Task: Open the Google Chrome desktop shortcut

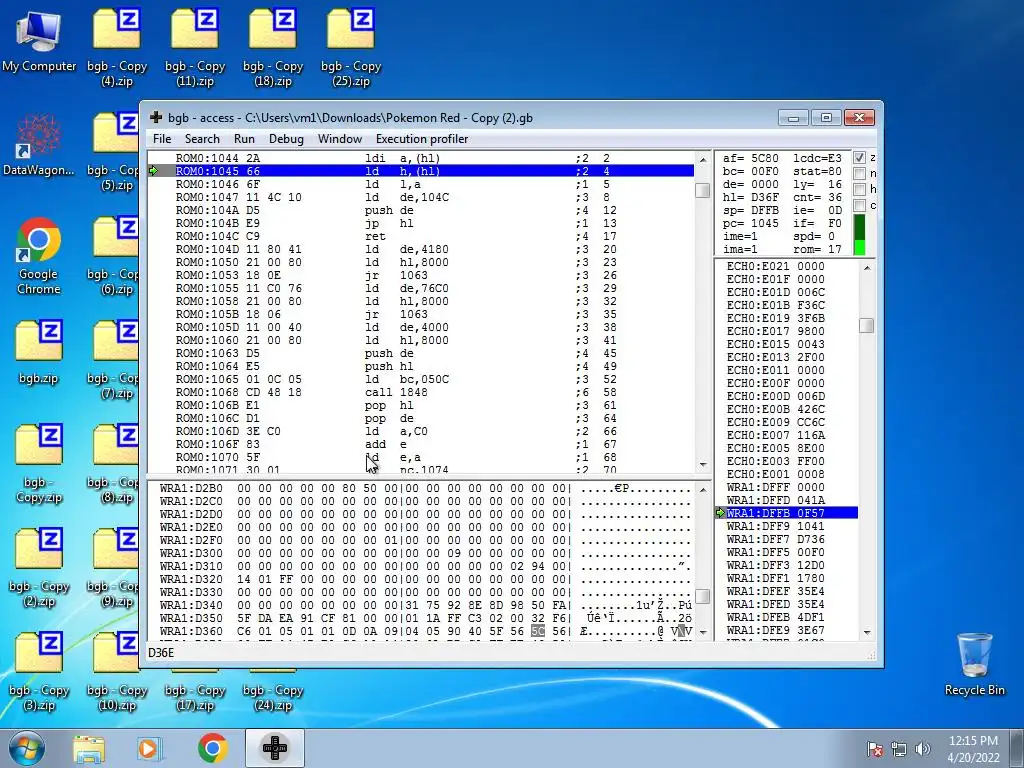Action: (x=39, y=256)
